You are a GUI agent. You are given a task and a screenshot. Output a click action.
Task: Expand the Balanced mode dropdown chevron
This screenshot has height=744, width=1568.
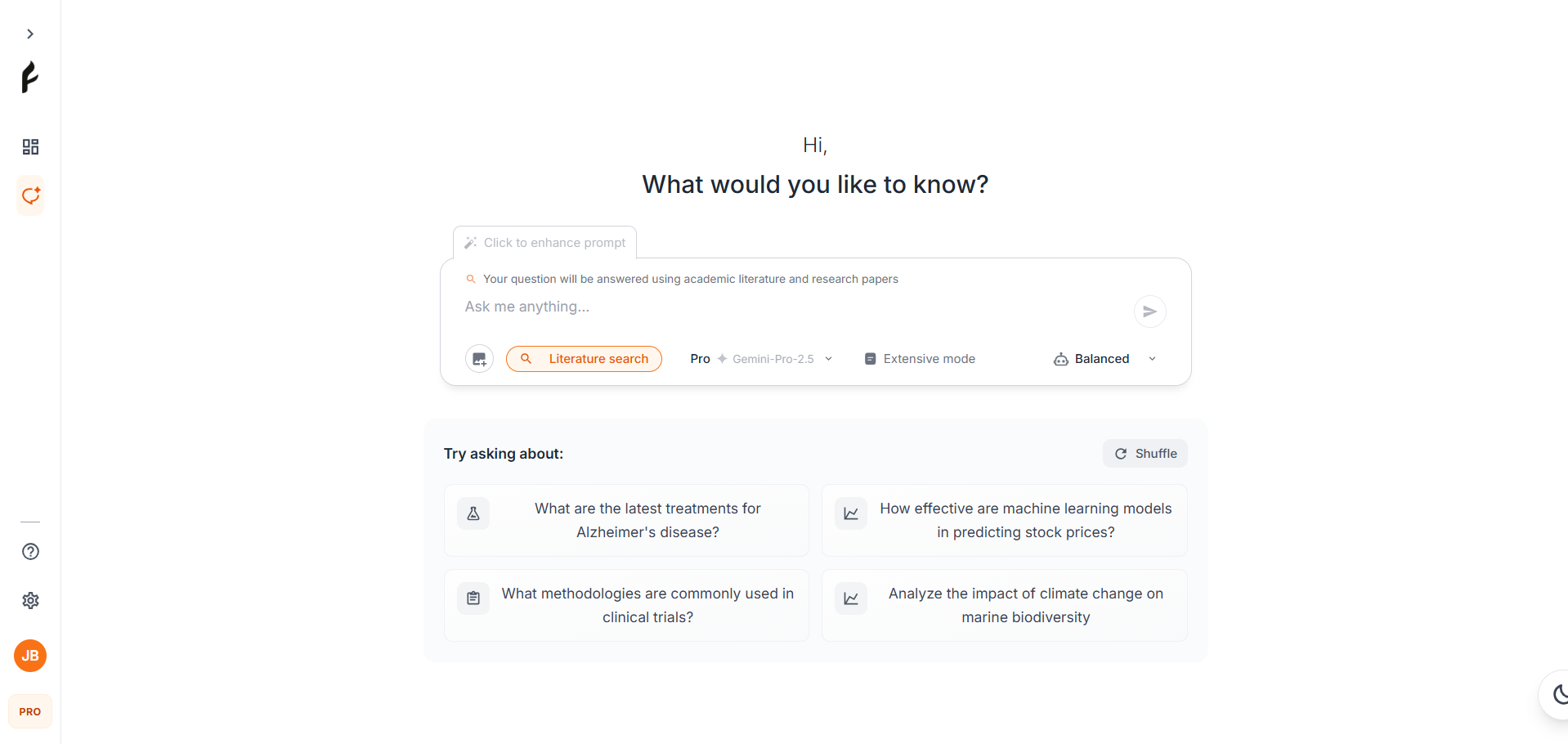(x=1152, y=358)
